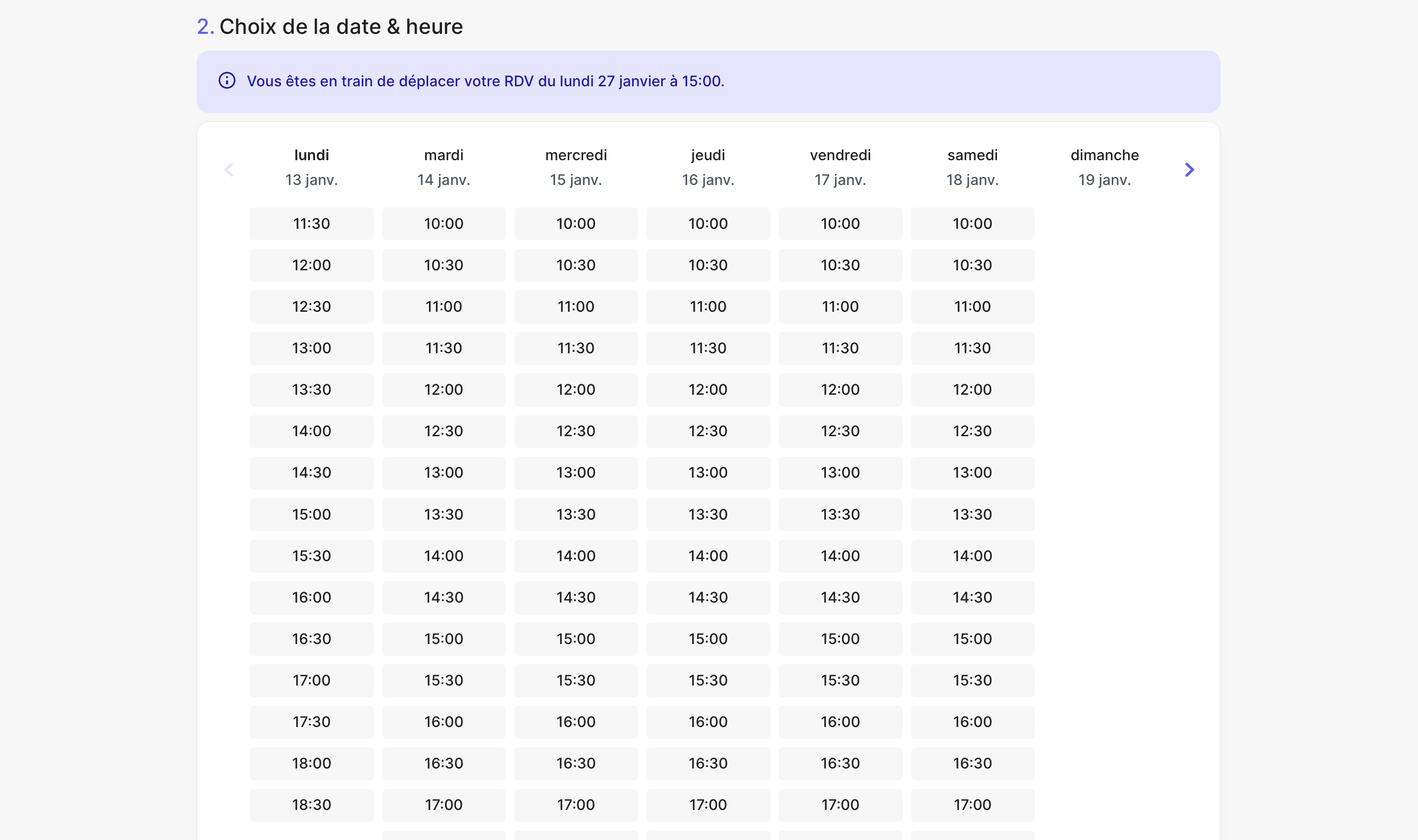
Task: Select 10:30 on jeudi 16 janv.
Action: (x=708, y=265)
